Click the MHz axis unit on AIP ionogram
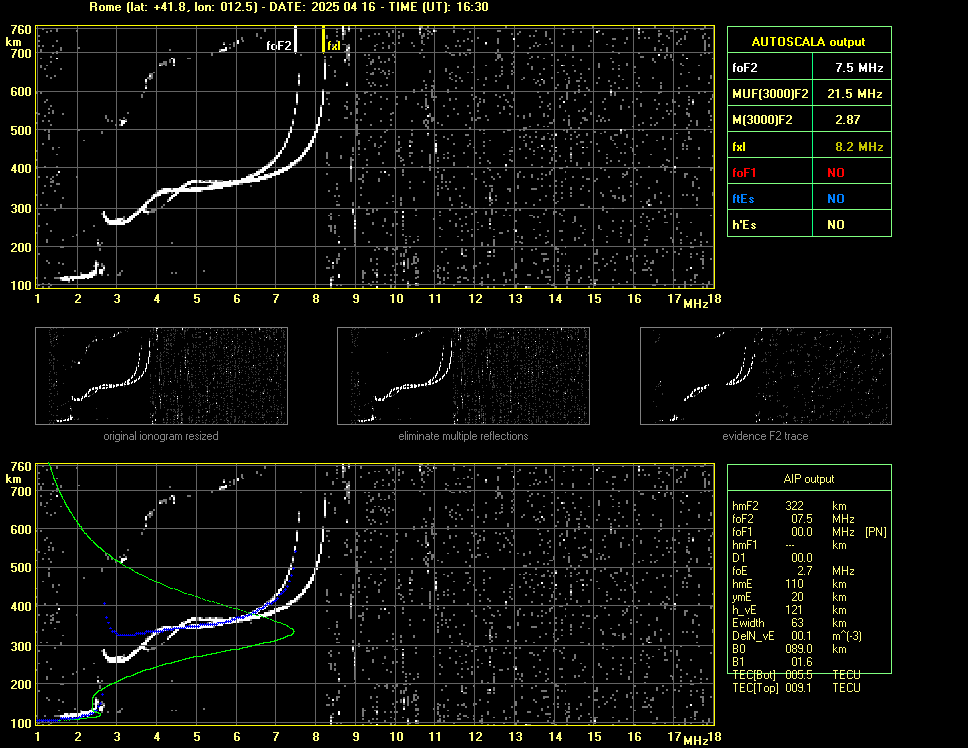Screen dimensions: 968x748 pyautogui.click(x=696, y=740)
